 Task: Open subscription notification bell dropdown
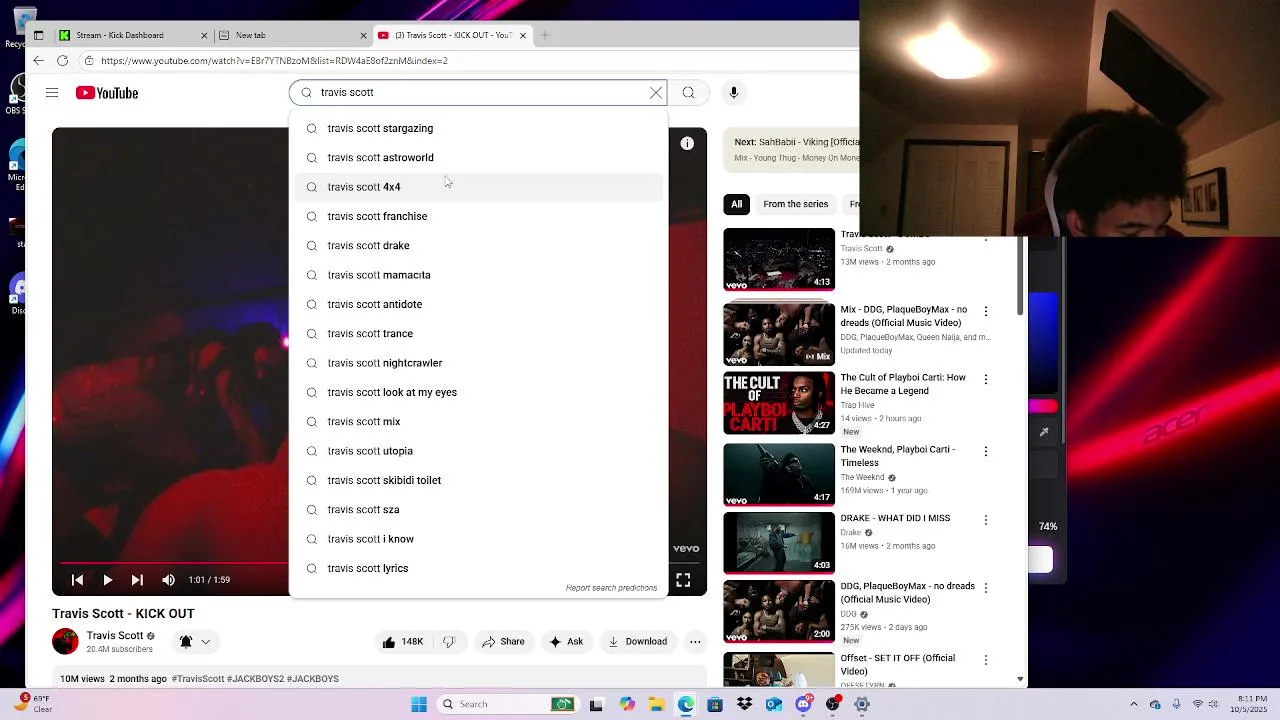195,642
